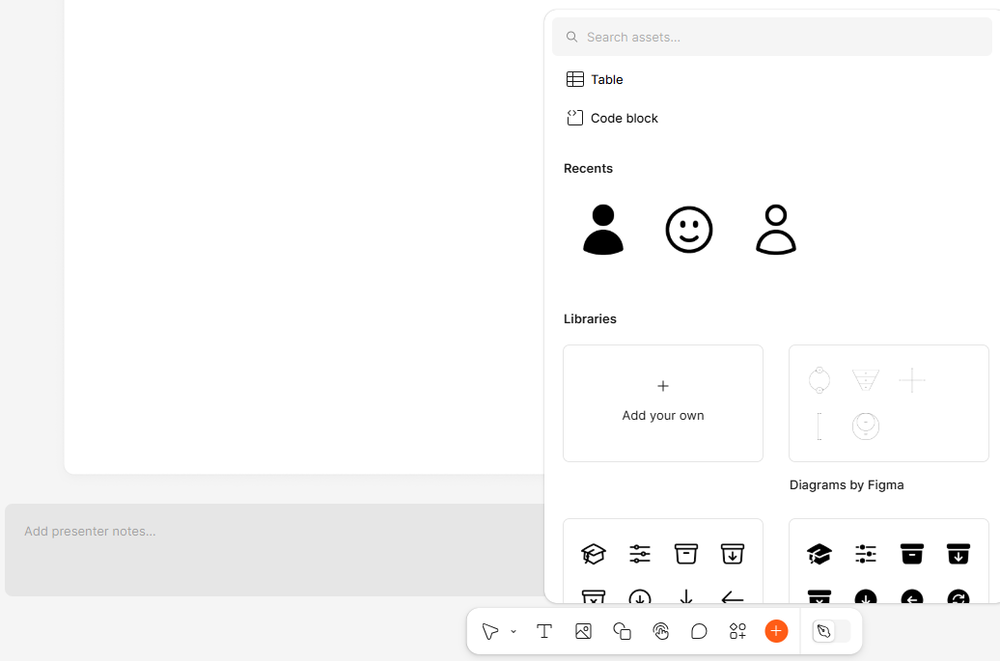Select the interactive tap-hand tool
Viewport: 1000px width, 661px height.
tap(661, 631)
